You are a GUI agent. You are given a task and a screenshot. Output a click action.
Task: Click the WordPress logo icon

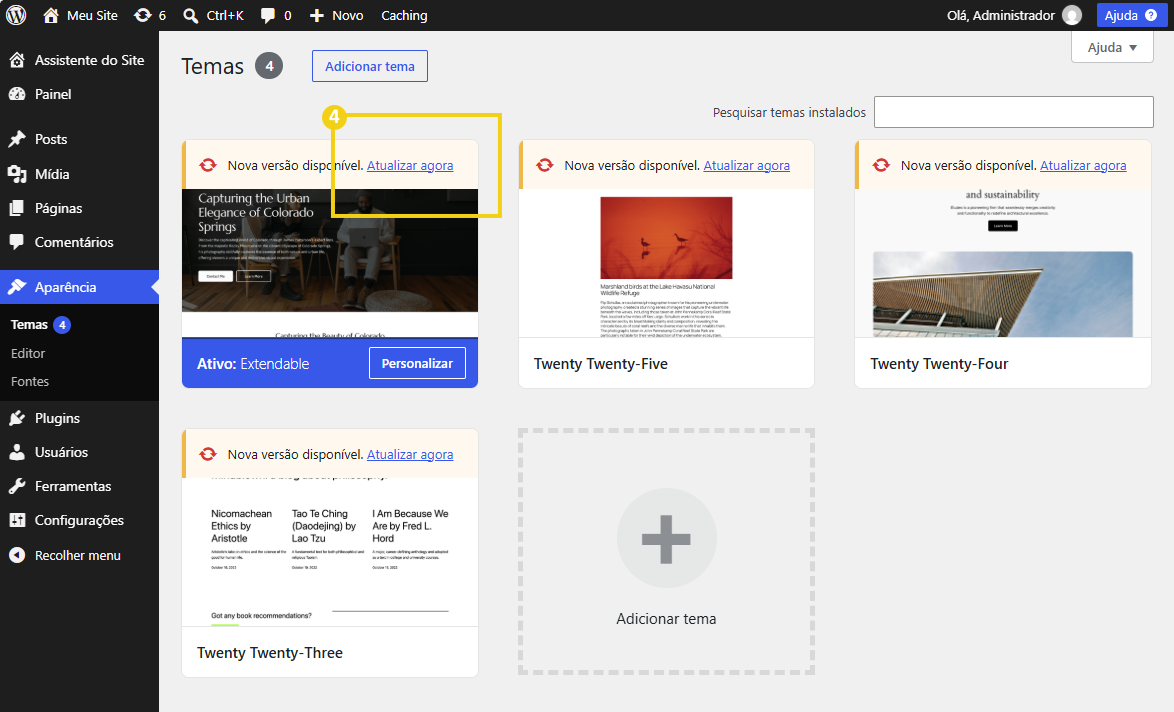point(16,15)
